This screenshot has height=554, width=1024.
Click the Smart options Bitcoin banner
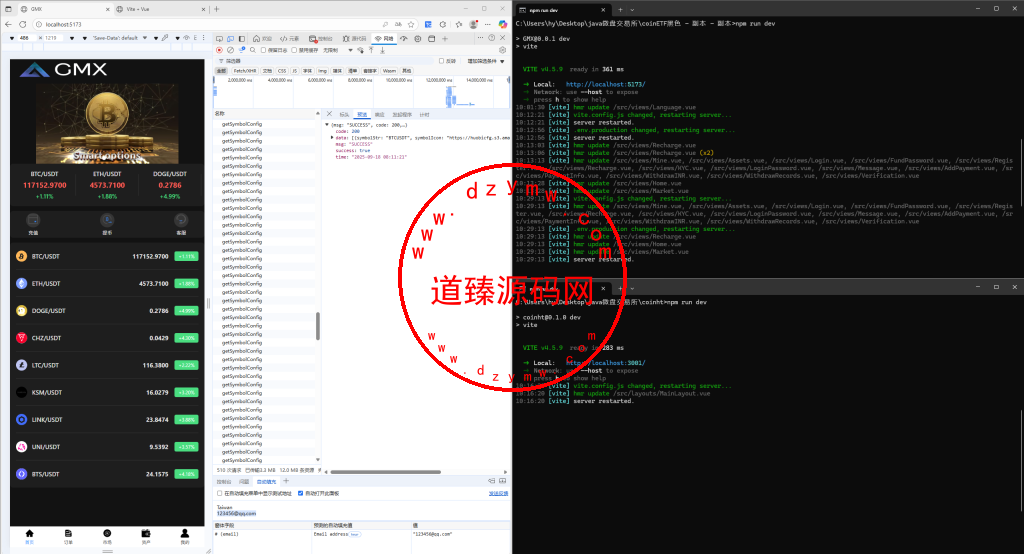click(107, 123)
